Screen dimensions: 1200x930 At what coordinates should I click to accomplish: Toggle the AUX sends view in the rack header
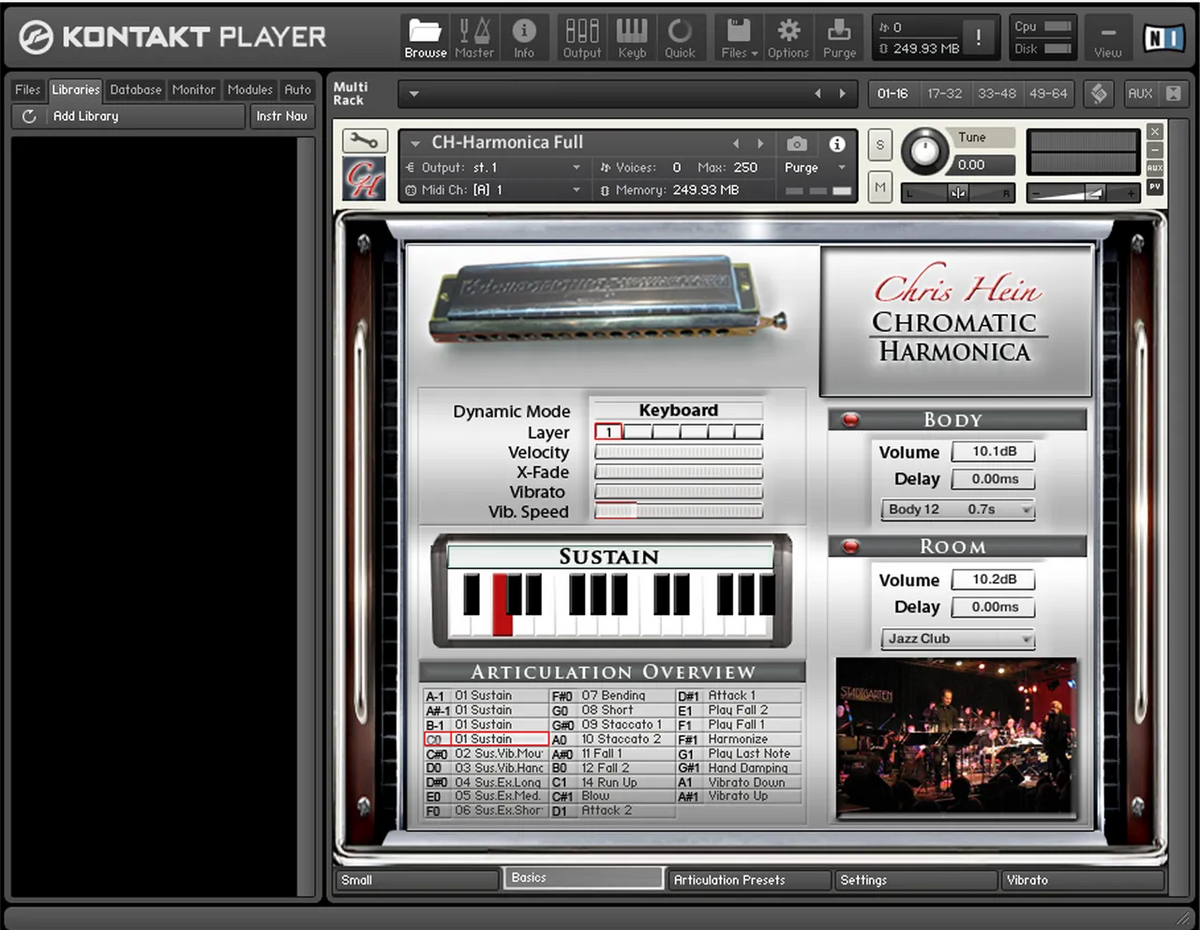point(1140,94)
